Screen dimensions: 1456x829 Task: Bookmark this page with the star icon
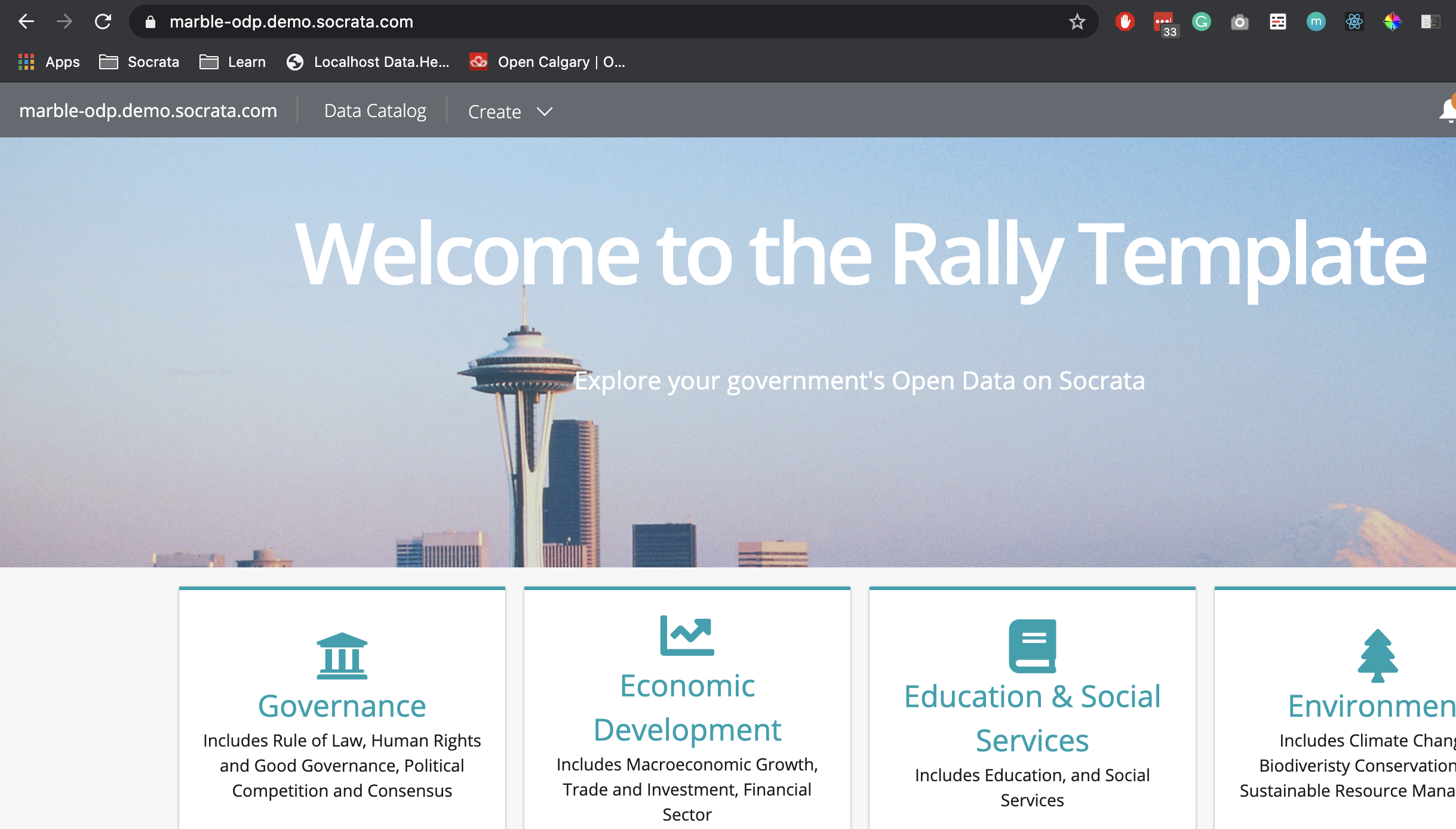click(1077, 22)
